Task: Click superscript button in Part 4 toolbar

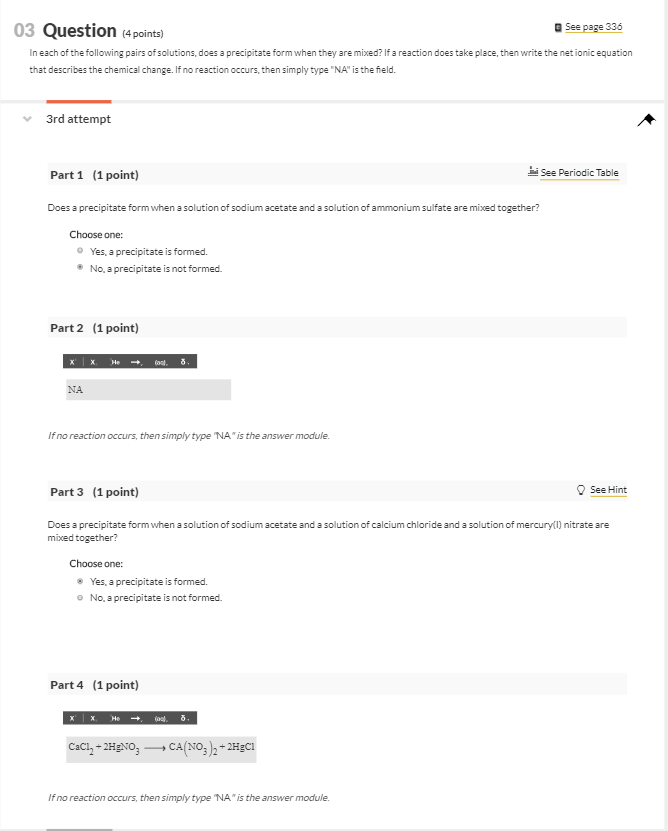Action: click(x=72, y=718)
